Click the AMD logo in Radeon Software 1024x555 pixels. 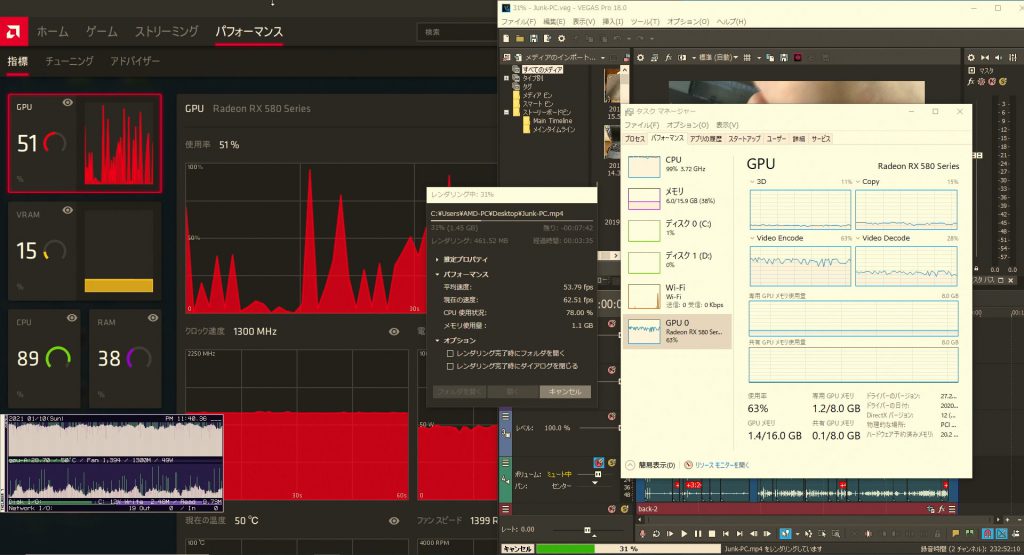17,32
